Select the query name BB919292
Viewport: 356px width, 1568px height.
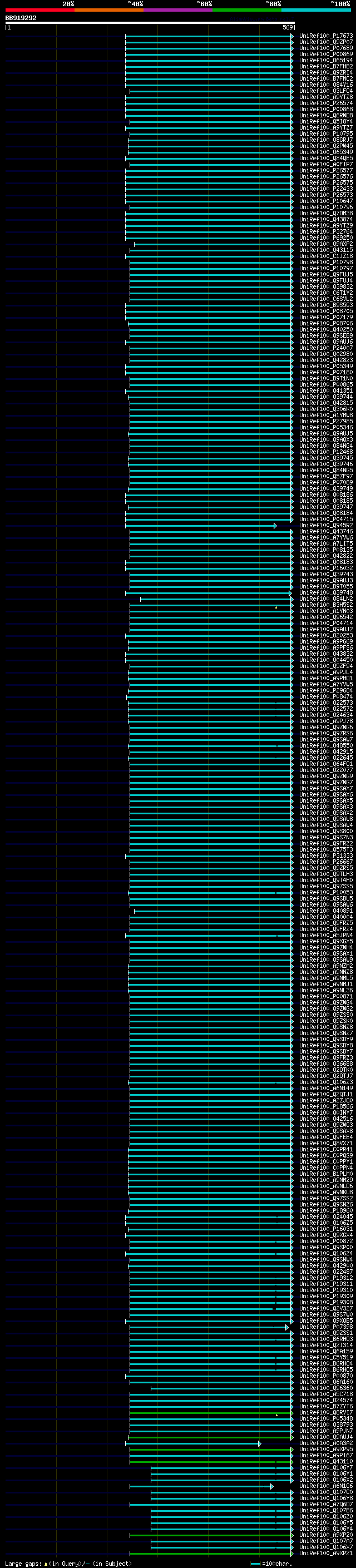tap(21, 18)
